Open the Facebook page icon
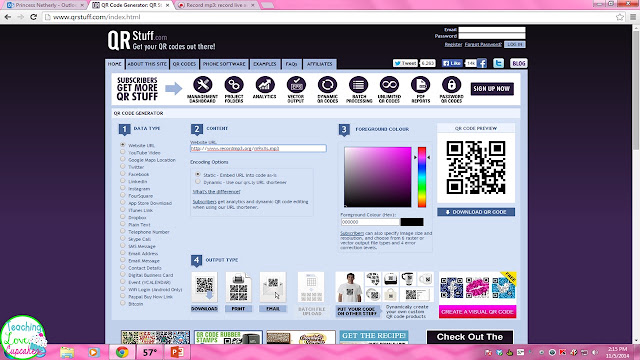Screen dimensions: 640x360 click(x=482, y=63)
